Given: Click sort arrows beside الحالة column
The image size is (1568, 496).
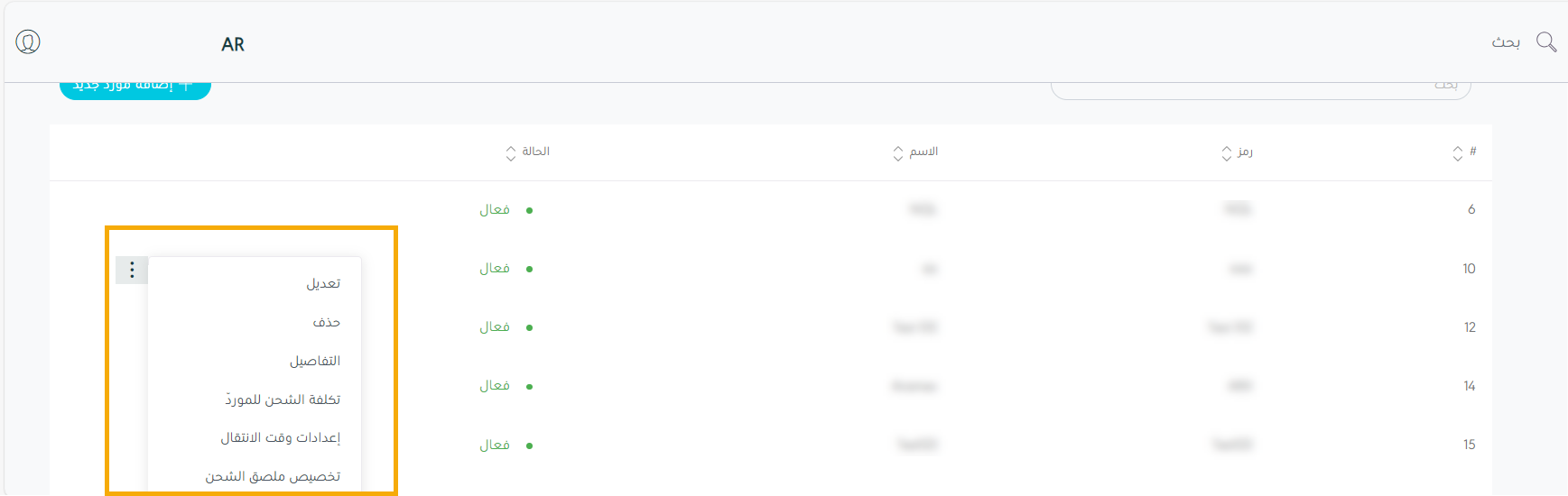Looking at the screenshot, I should pyautogui.click(x=511, y=153).
